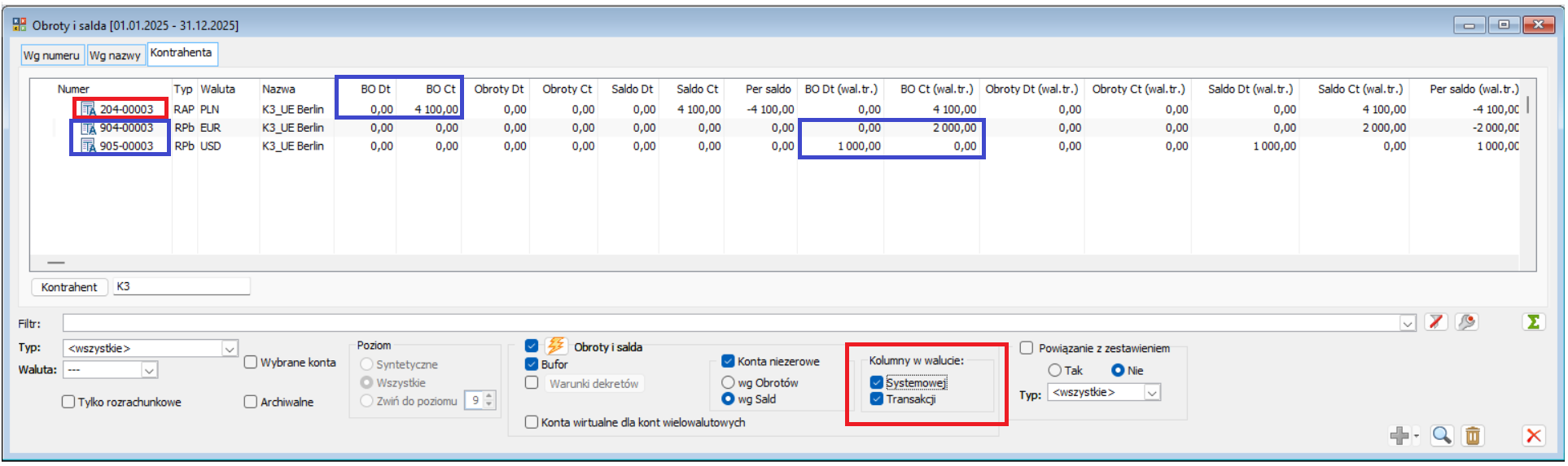Click the plus add icon

pos(1399,436)
